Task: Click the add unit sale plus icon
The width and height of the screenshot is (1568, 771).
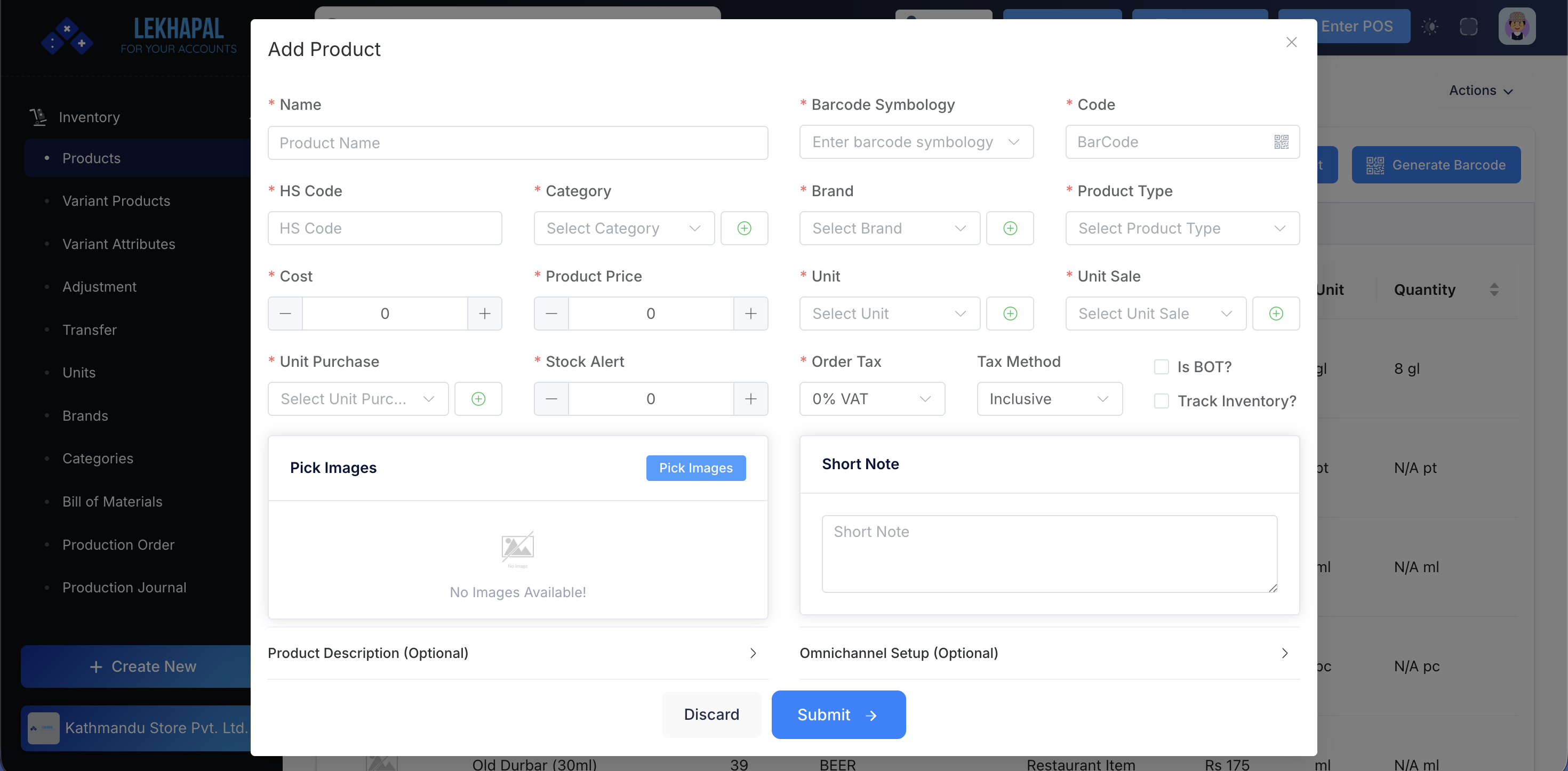Action: 1276,314
